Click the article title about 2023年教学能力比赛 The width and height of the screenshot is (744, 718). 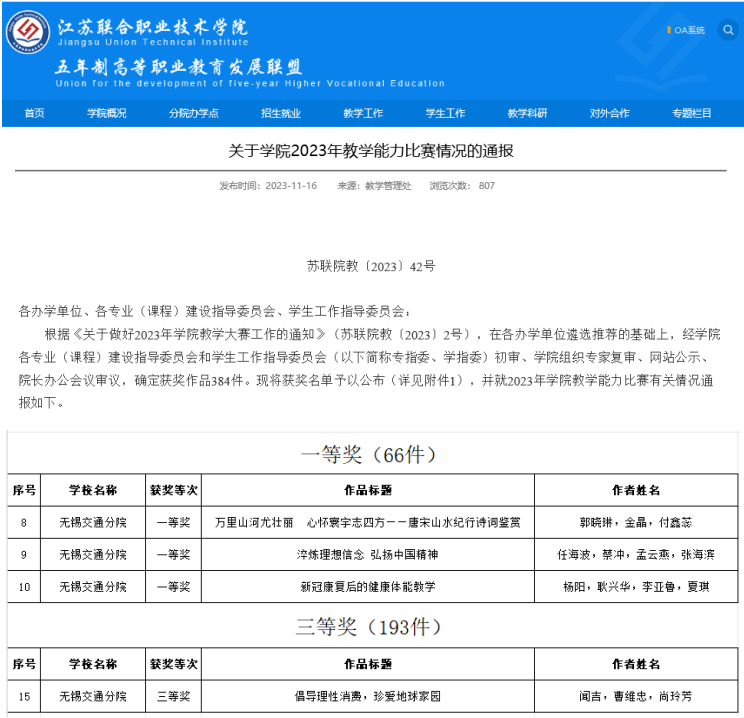(371, 151)
